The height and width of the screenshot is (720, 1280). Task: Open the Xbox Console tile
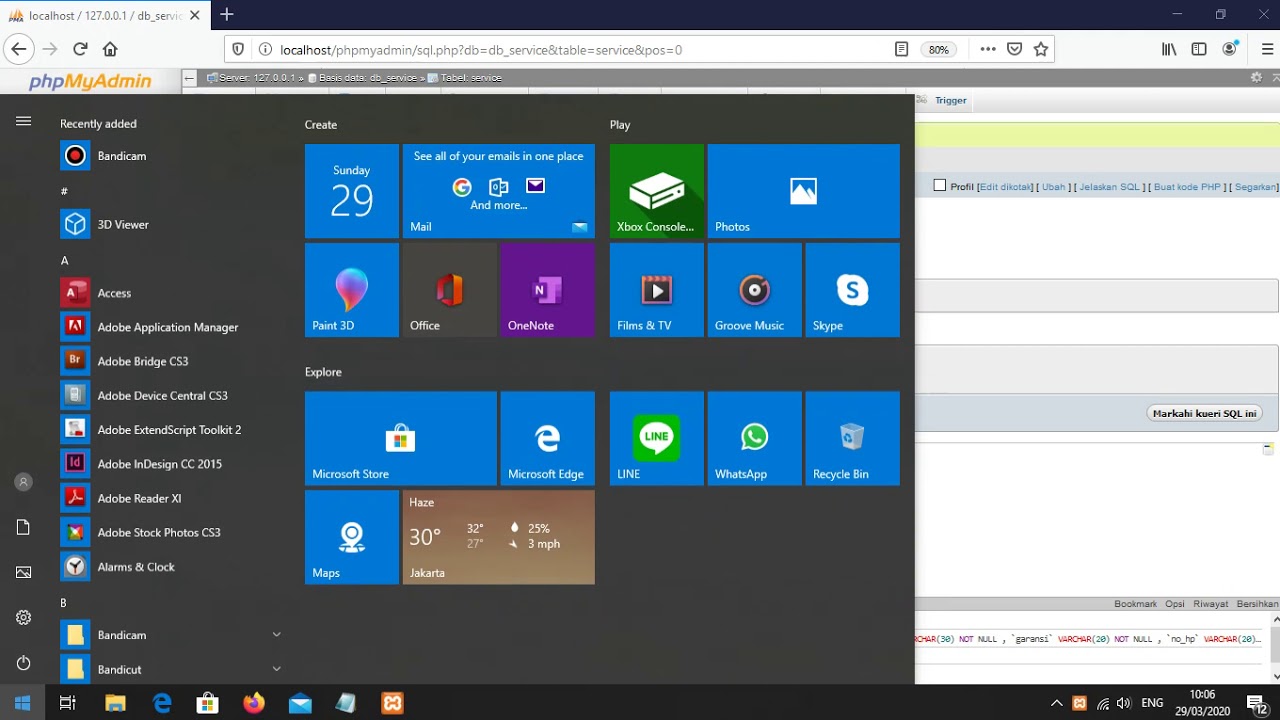(656, 191)
